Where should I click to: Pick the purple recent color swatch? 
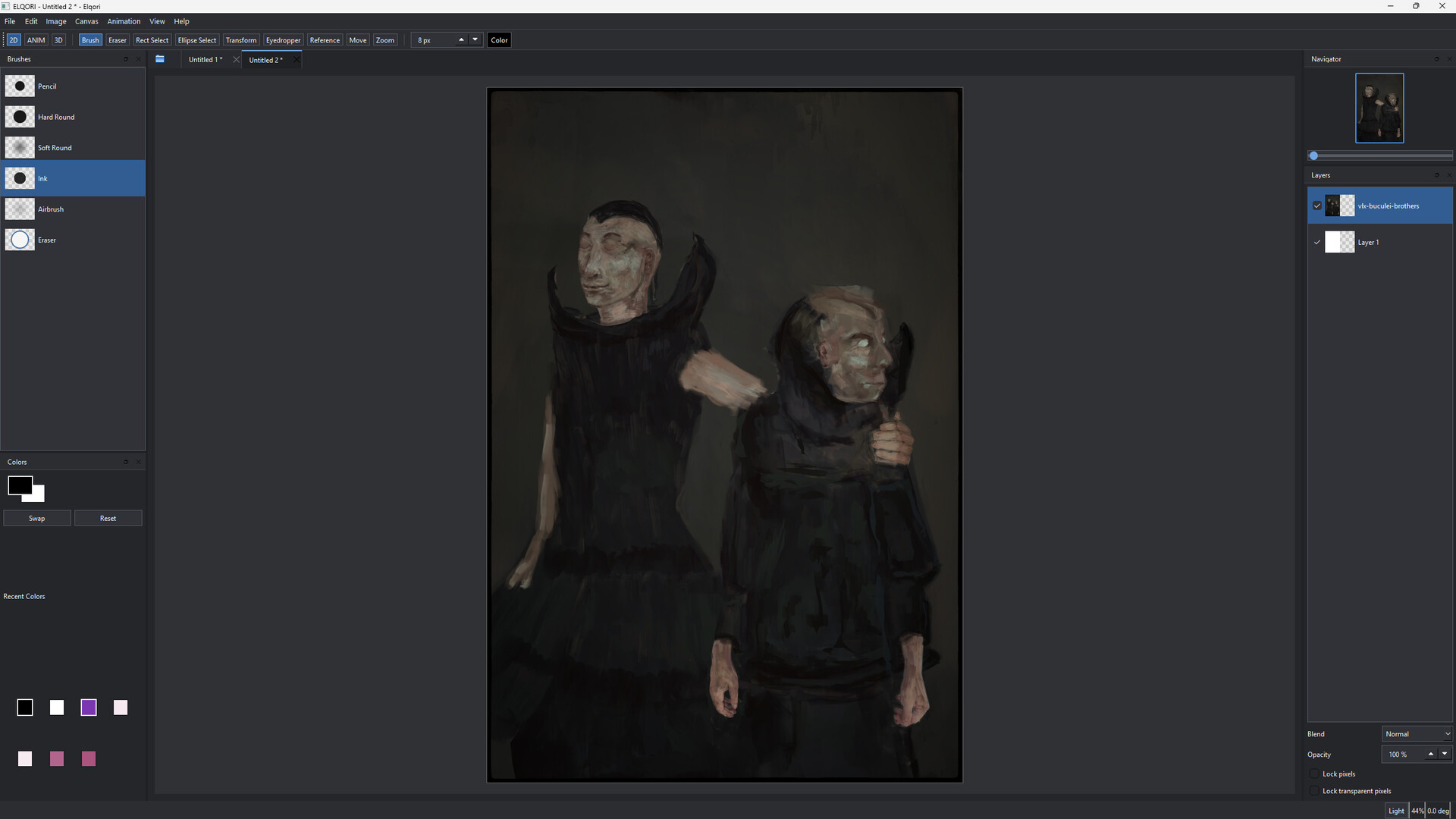point(89,708)
